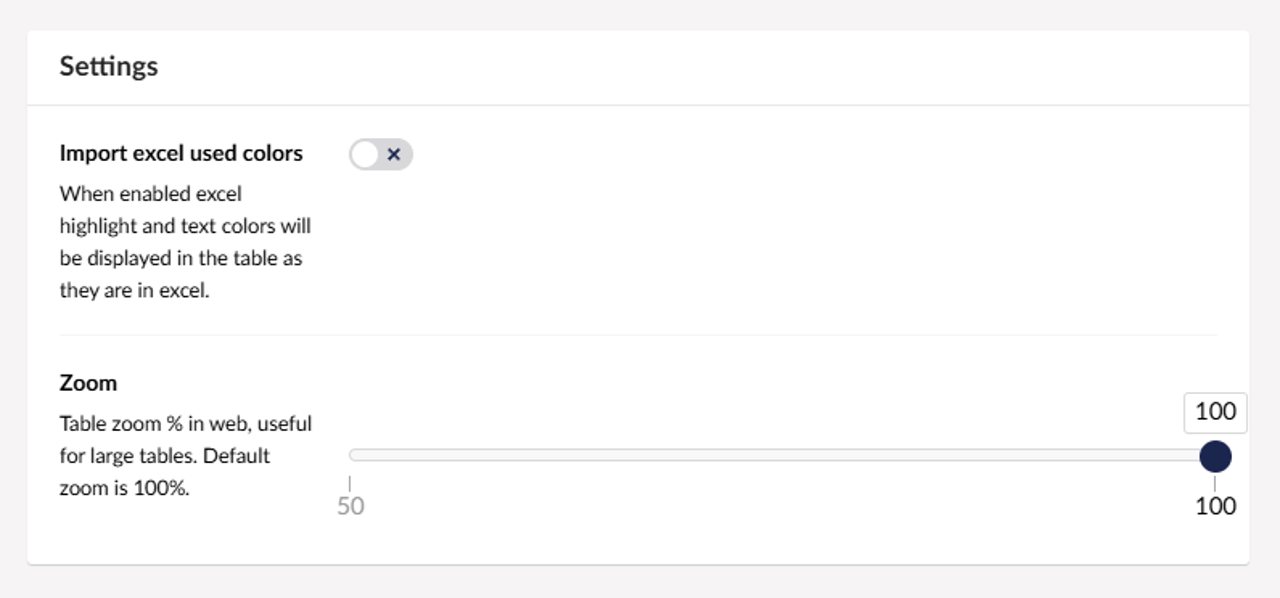Click the tick mark above the 50 label

(350, 484)
